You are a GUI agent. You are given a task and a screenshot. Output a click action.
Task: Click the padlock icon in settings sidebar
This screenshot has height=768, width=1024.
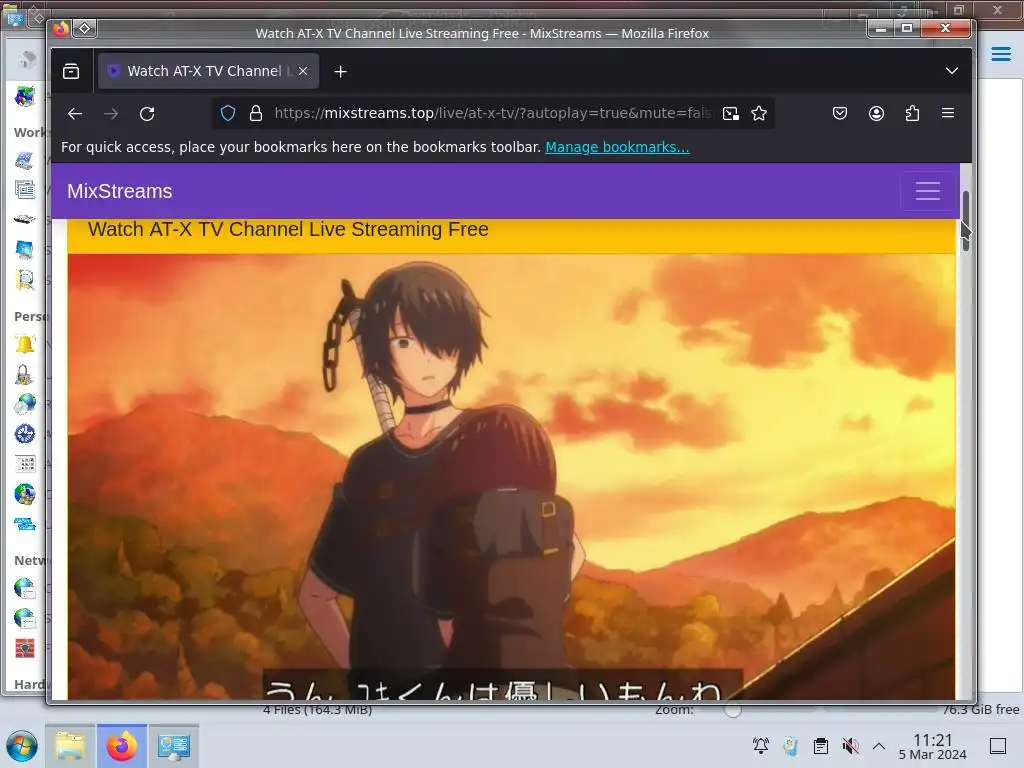[25, 374]
